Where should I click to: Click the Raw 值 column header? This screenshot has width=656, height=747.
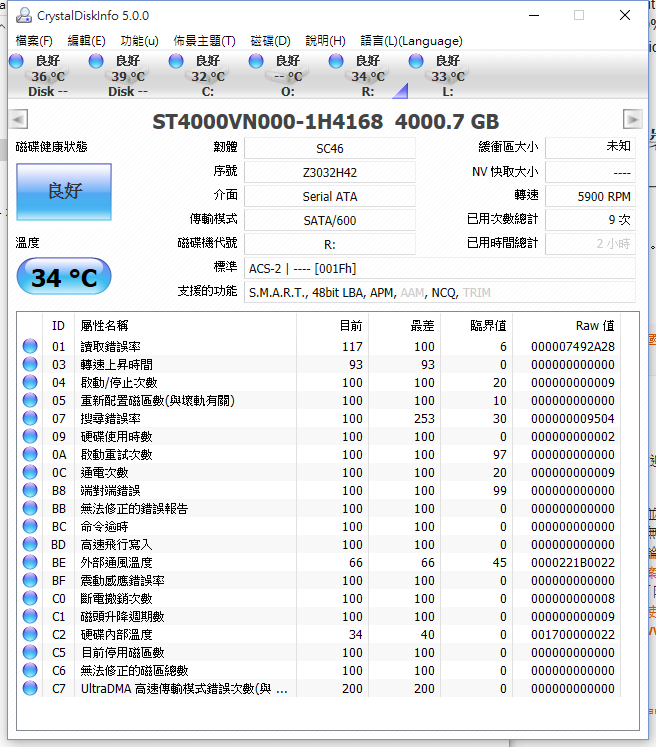tap(566, 326)
